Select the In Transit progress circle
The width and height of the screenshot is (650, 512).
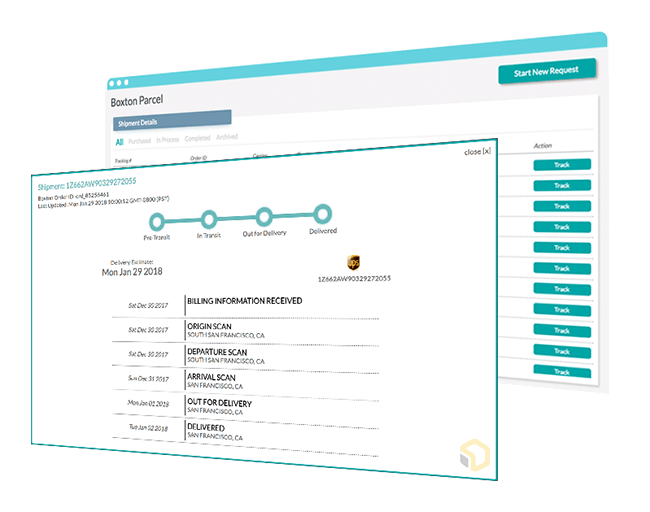tap(209, 219)
